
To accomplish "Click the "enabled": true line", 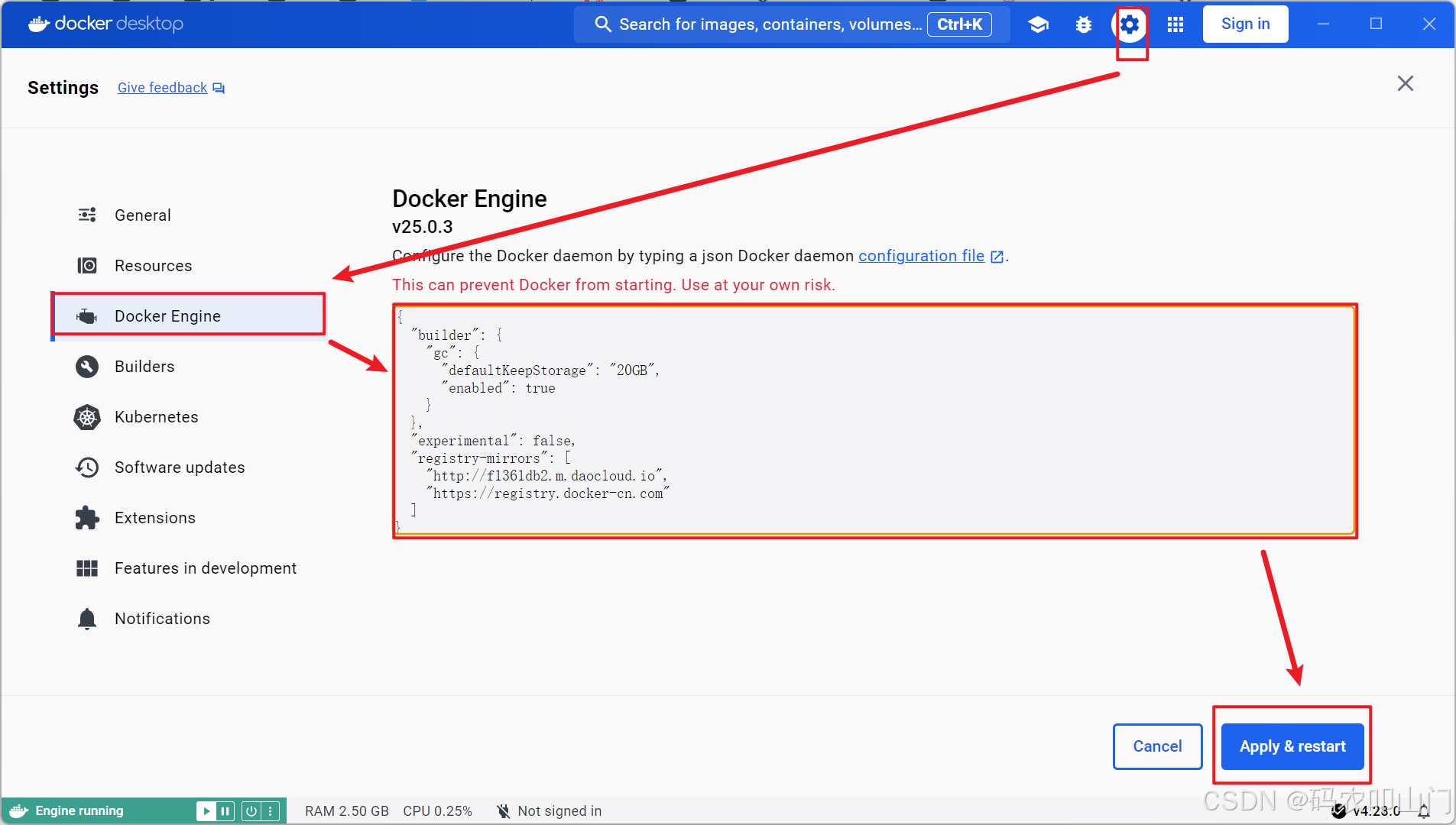I will click(498, 388).
